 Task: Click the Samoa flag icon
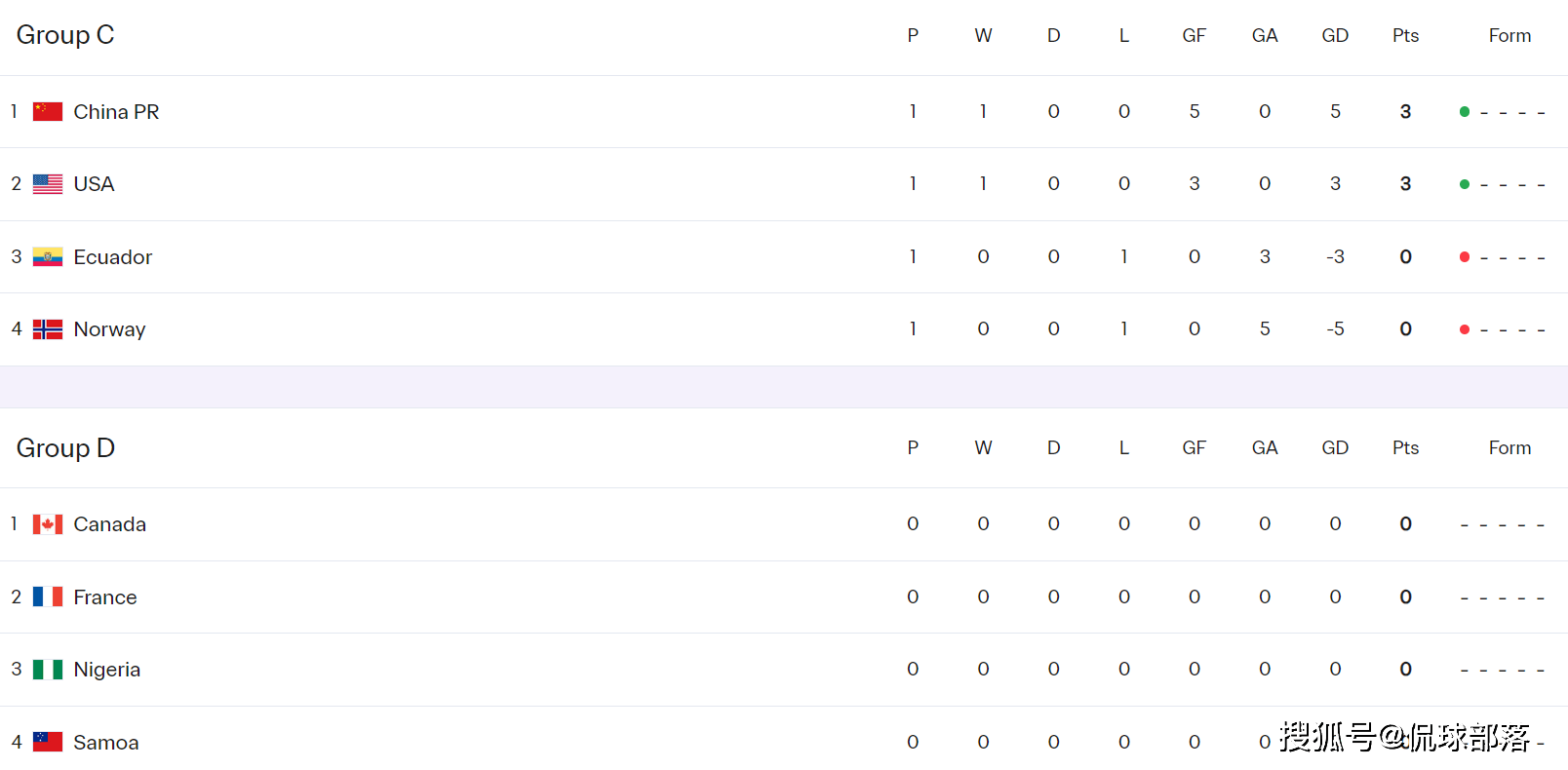(x=47, y=743)
